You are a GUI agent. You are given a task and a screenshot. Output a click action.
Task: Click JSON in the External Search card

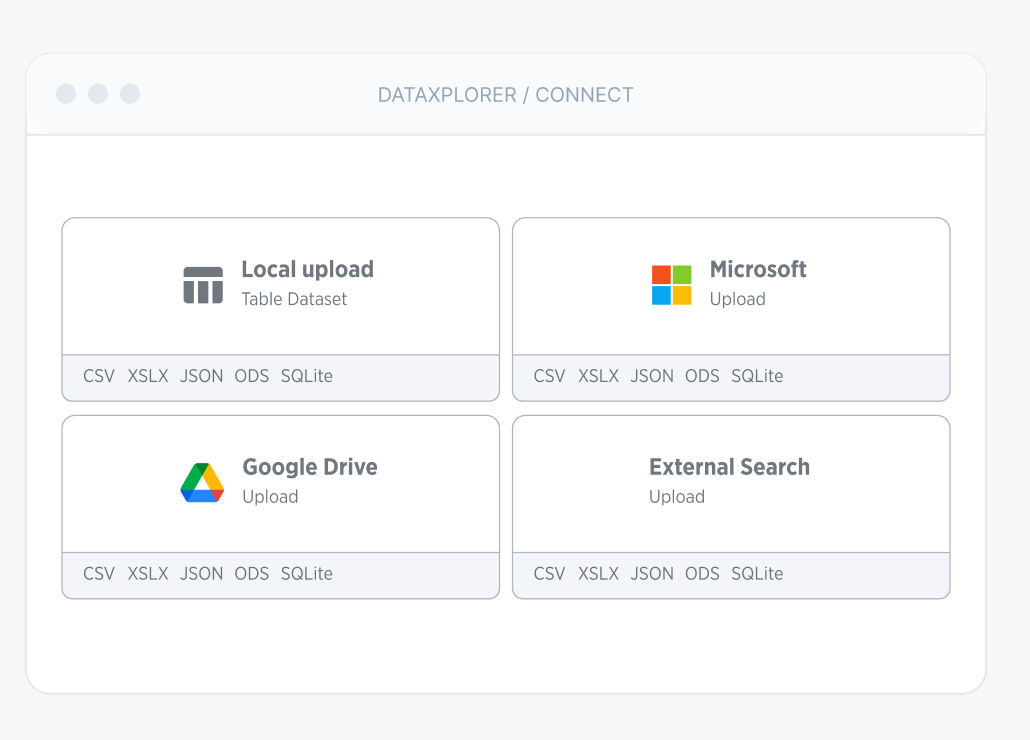652,573
